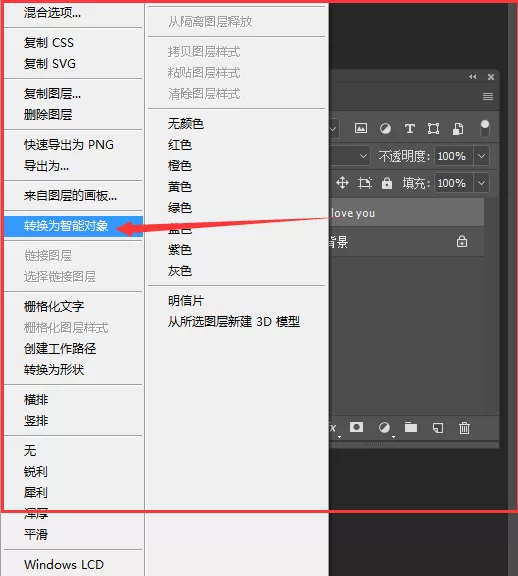
Task: Add a layer mask
Action: (356, 427)
